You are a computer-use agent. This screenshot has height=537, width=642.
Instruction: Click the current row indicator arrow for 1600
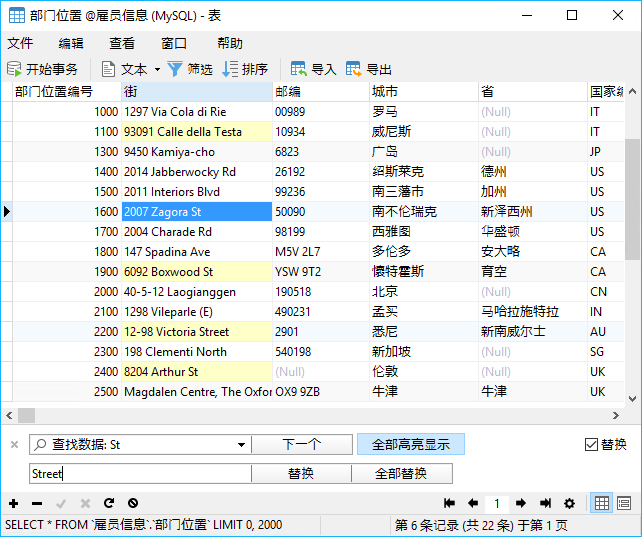pyautogui.click(x=7, y=212)
